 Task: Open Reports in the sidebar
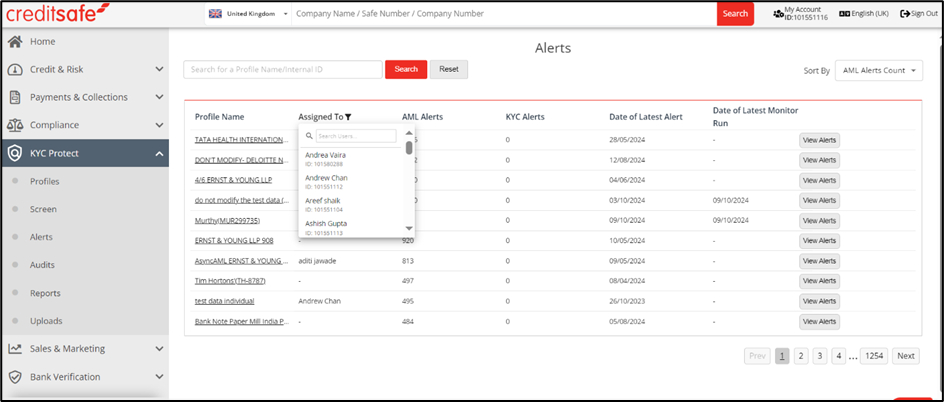[x=45, y=293]
